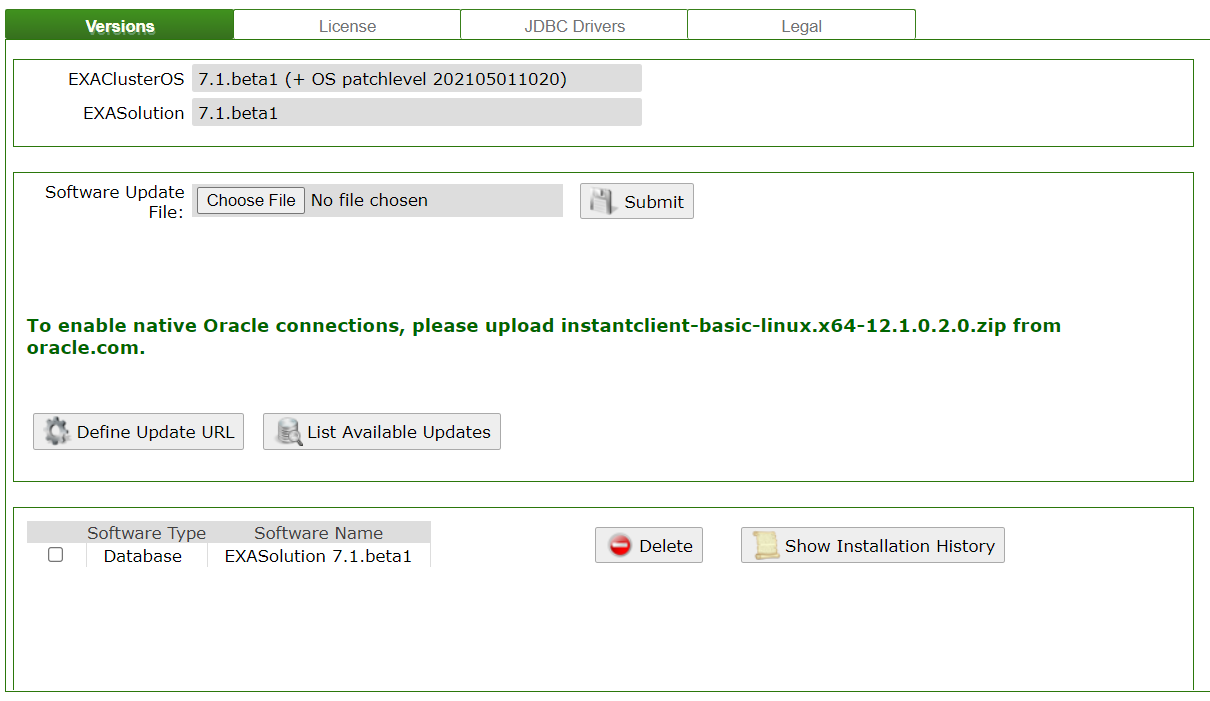Image resolution: width=1210 pixels, height=701 pixels.
Task: Tick the EXASolution 7.1.beta1 Database row checkbox
Action: click(56, 554)
